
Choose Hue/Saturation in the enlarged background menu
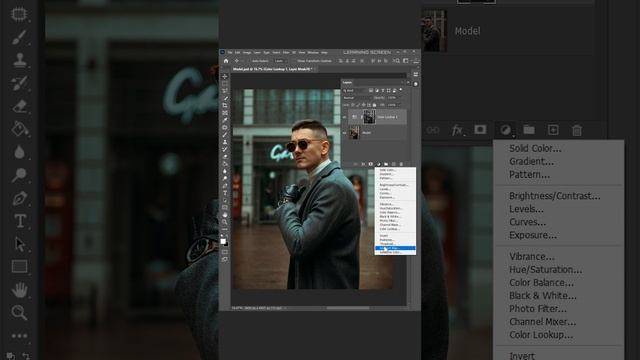point(545,269)
